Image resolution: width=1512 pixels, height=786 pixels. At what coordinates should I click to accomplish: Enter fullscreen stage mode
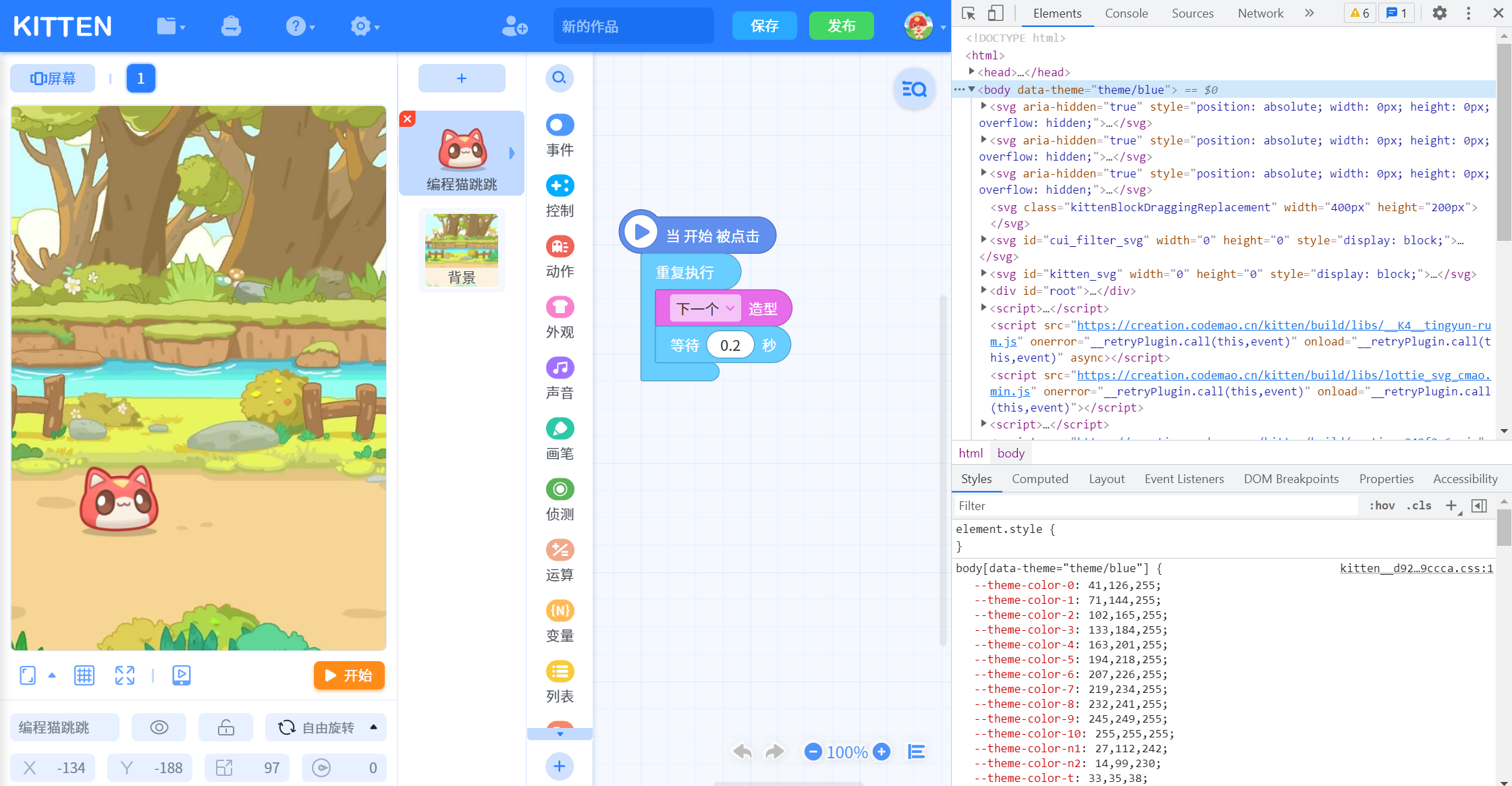125,675
